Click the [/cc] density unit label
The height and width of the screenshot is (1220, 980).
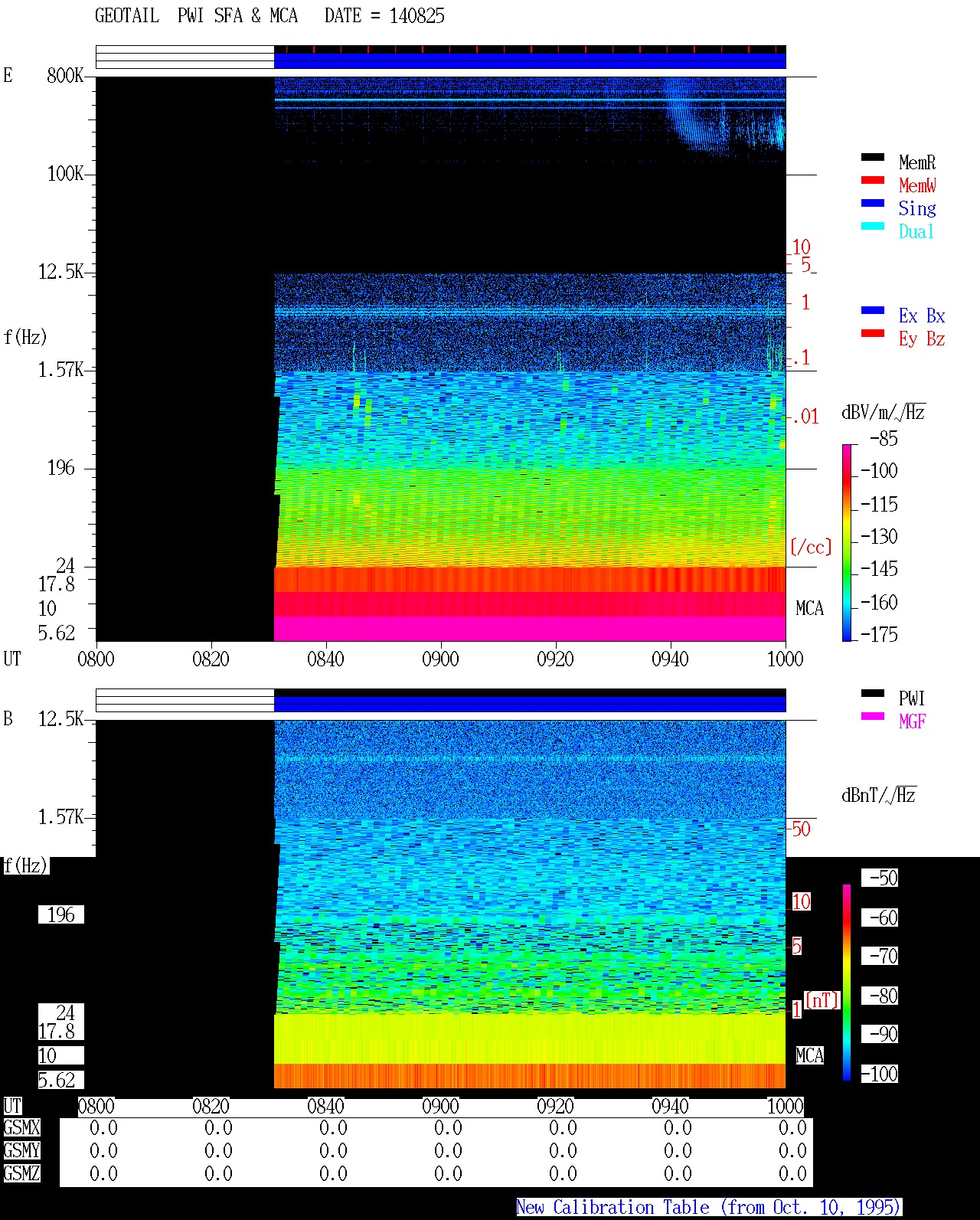click(x=811, y=548)
